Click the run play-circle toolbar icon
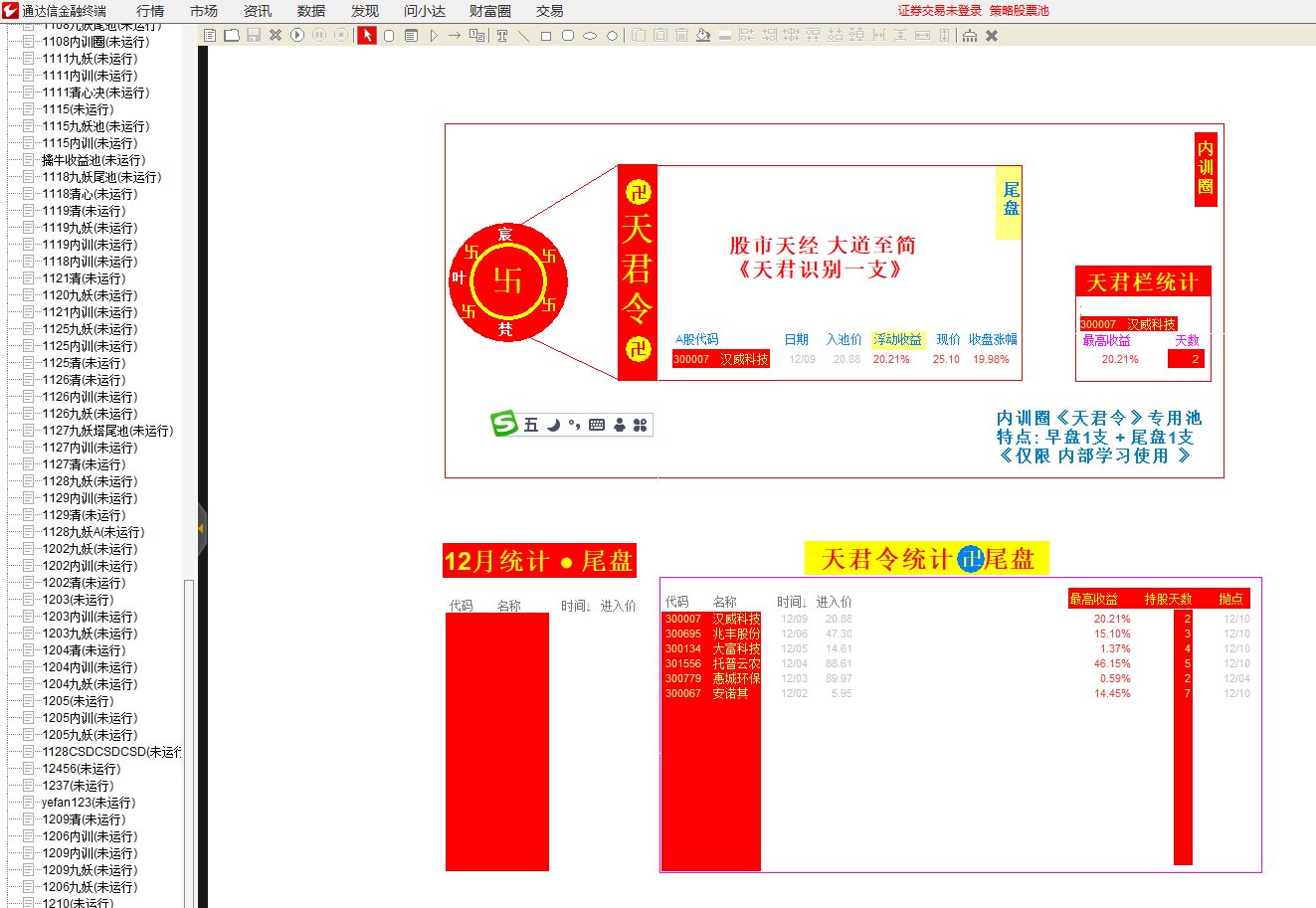Image resolution: width=1316 pixels, height=908 pixels. pyautogui.click(x=297, y=36)
